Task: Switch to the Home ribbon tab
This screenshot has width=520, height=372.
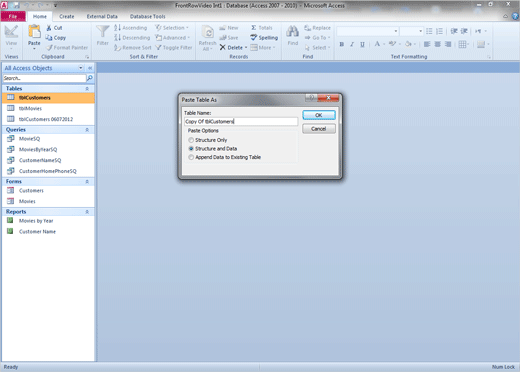Action: [x=40, y=16]
